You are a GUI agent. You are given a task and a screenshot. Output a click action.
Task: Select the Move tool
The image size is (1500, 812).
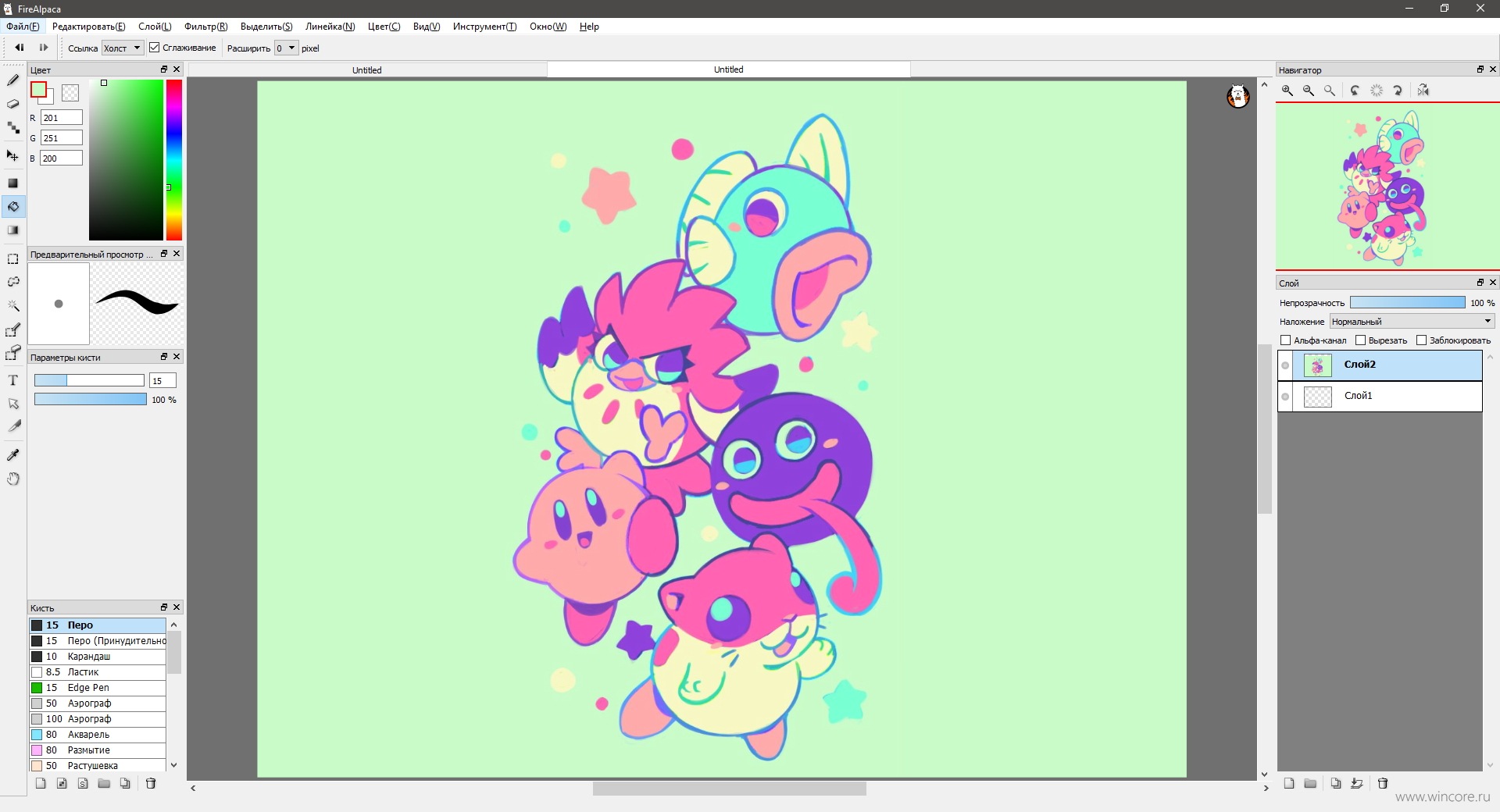pos(13,155)
